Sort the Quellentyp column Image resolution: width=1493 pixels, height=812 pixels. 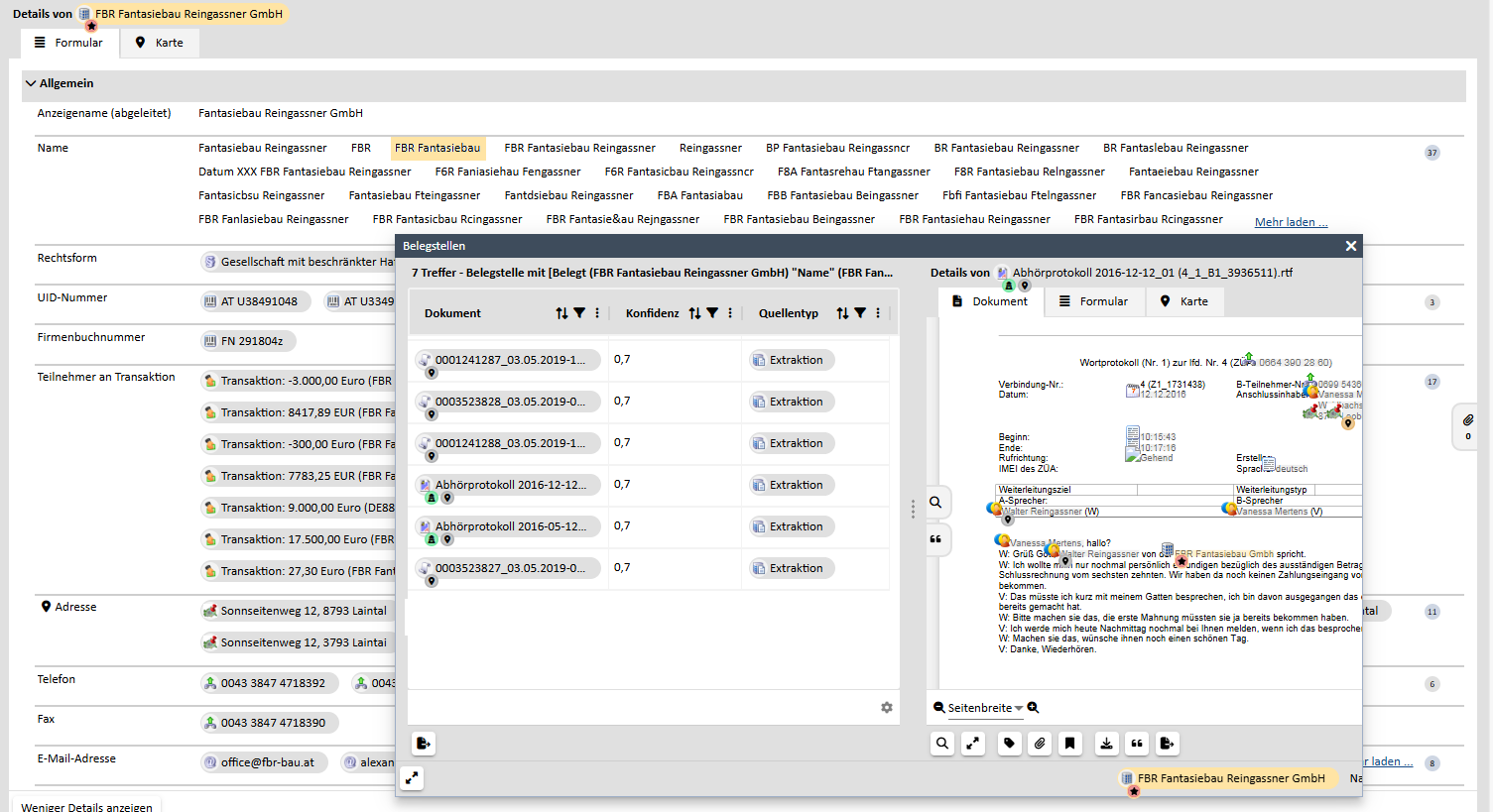coord(842,313)
